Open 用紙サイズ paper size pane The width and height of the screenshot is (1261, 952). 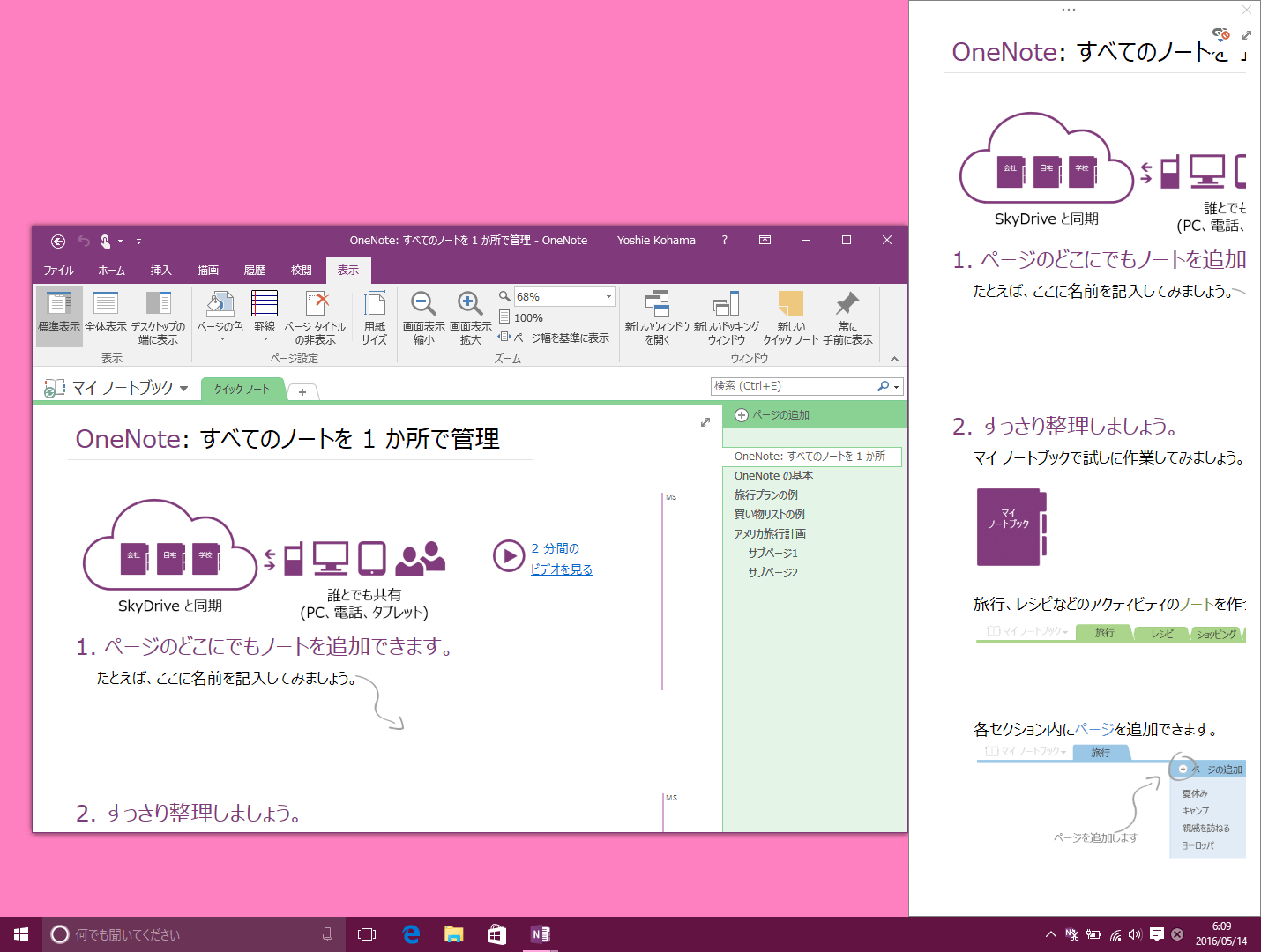(374, 316)
